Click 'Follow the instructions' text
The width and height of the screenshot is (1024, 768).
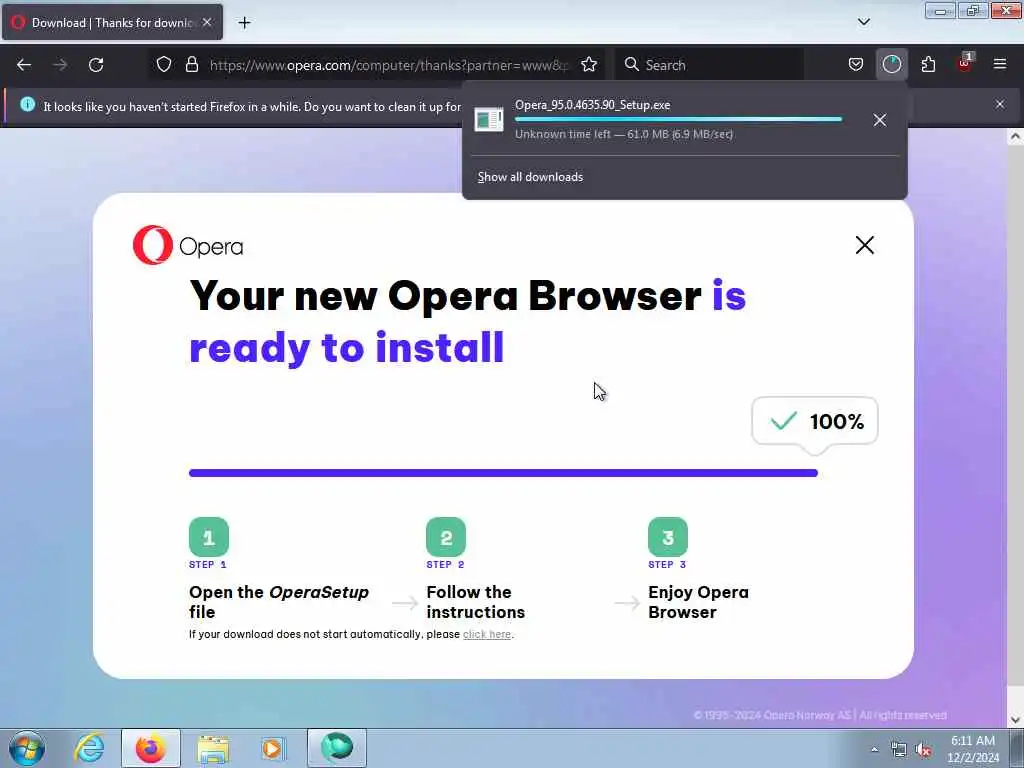475,602
